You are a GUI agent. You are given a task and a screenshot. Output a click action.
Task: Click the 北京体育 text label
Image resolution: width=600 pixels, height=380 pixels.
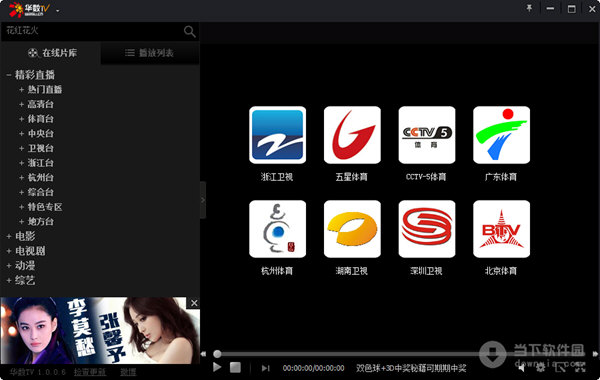pos(501,271)
